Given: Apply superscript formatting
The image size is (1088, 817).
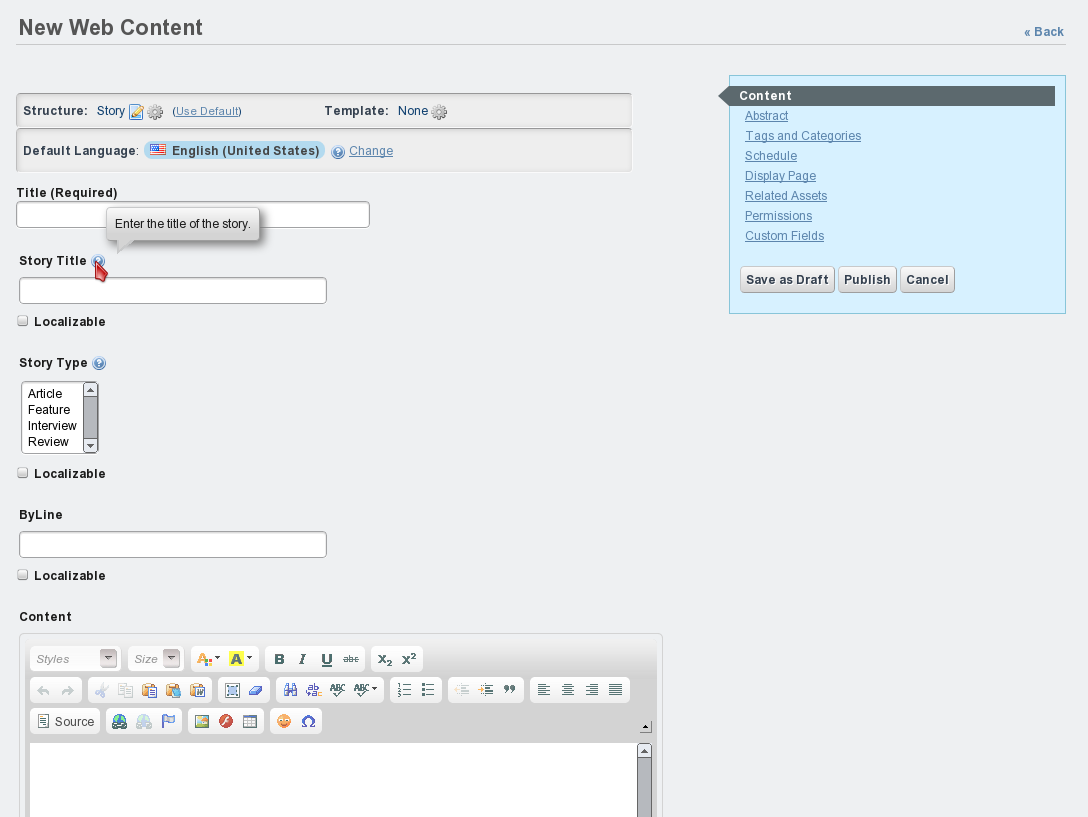Looking at the screenshot, I should 409,659.
